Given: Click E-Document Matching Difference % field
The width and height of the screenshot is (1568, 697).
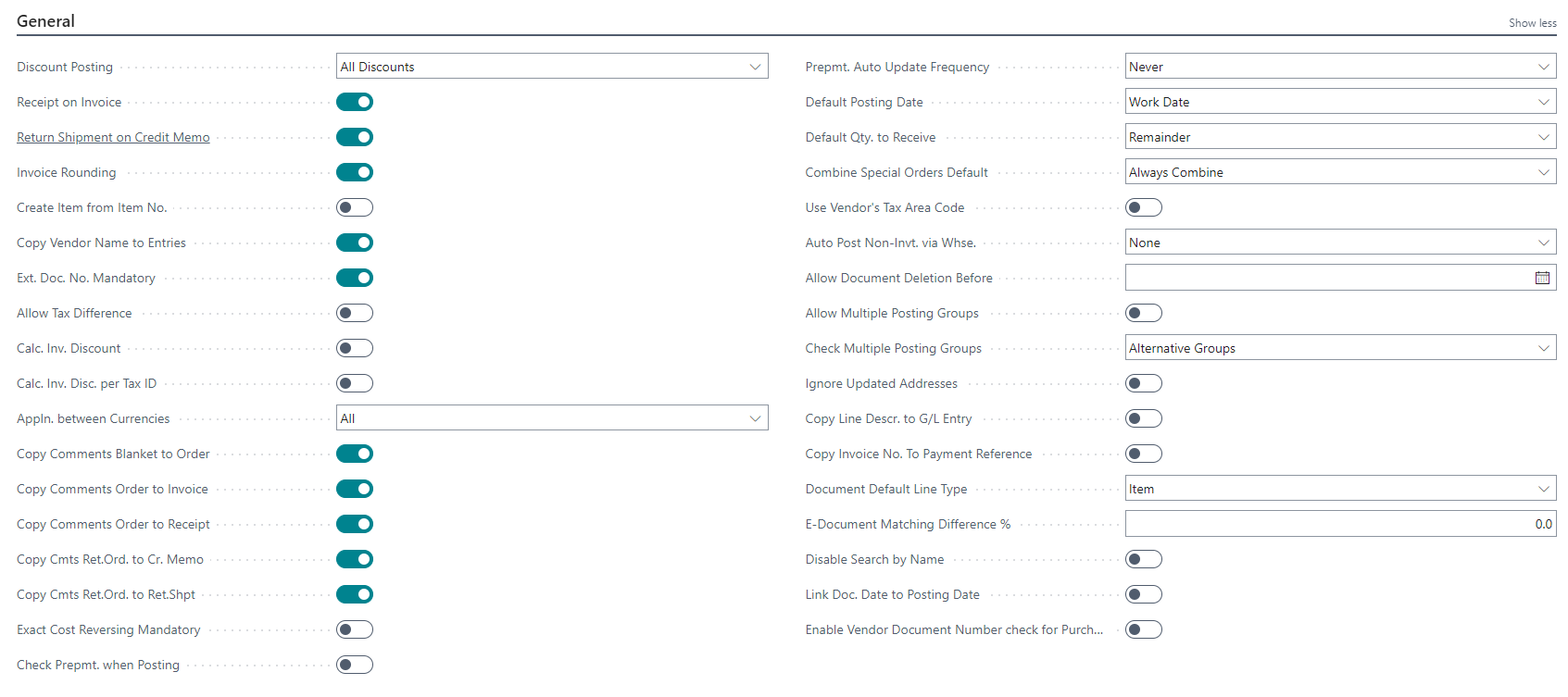Looking at the screenshot, I should point(1339,524).
